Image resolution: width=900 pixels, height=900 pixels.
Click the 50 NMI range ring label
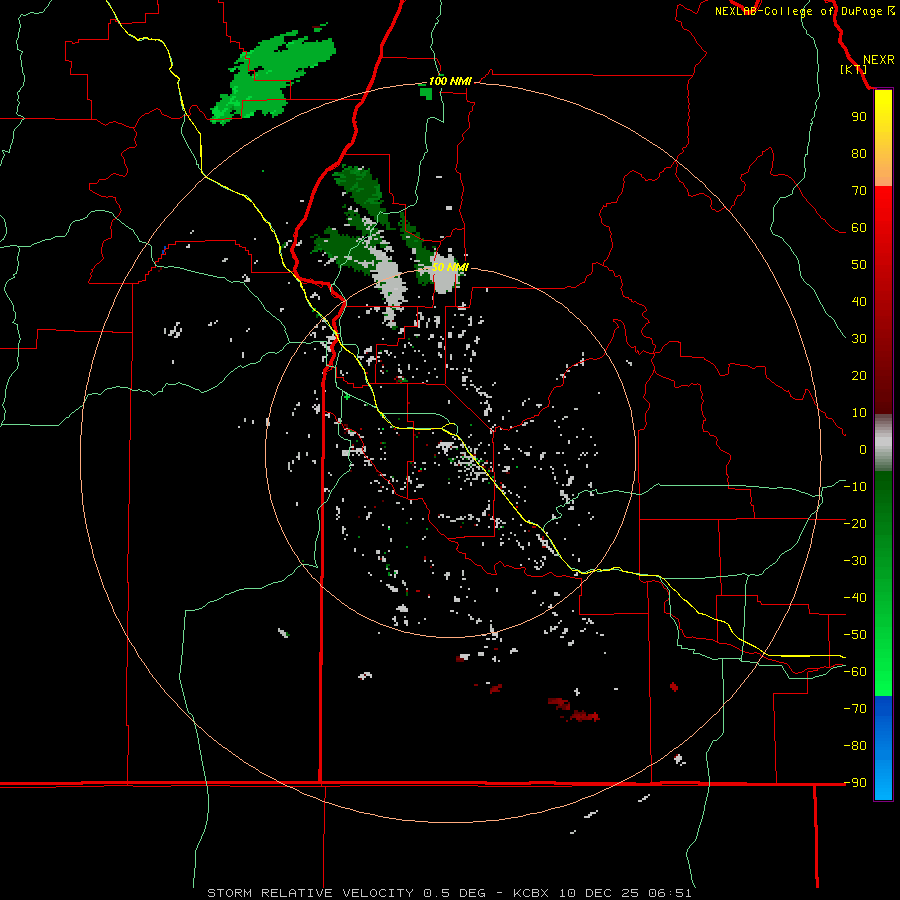(450, 267)
